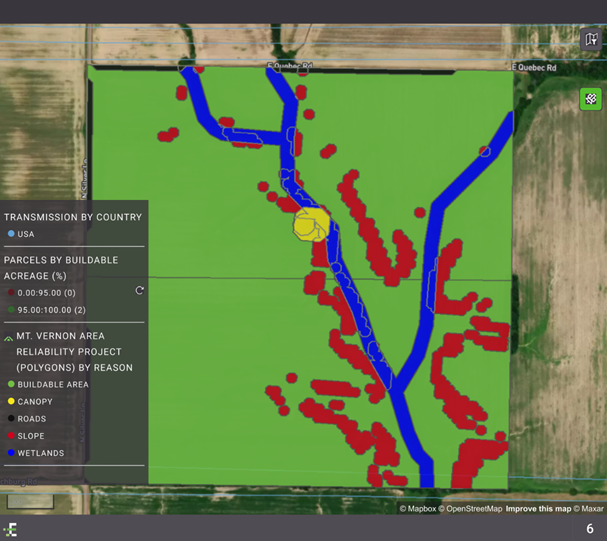Open the Maxar attribution link
The width and height of the screenshot is (607, 541).
click(x=588, y=508)
